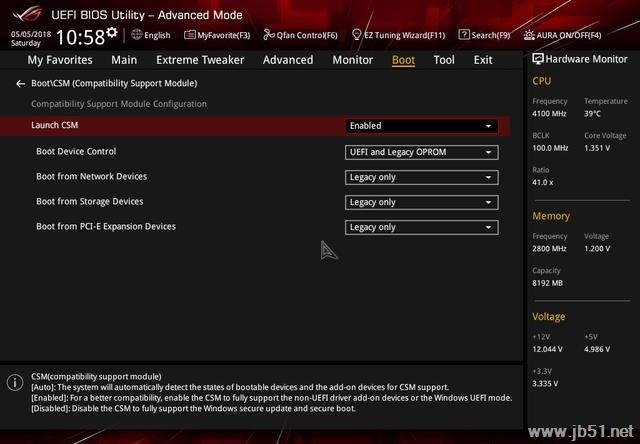Select Boot from PCI-E Expansion Devices label
Screen dimensions: 640x444
tap(106, 226)
